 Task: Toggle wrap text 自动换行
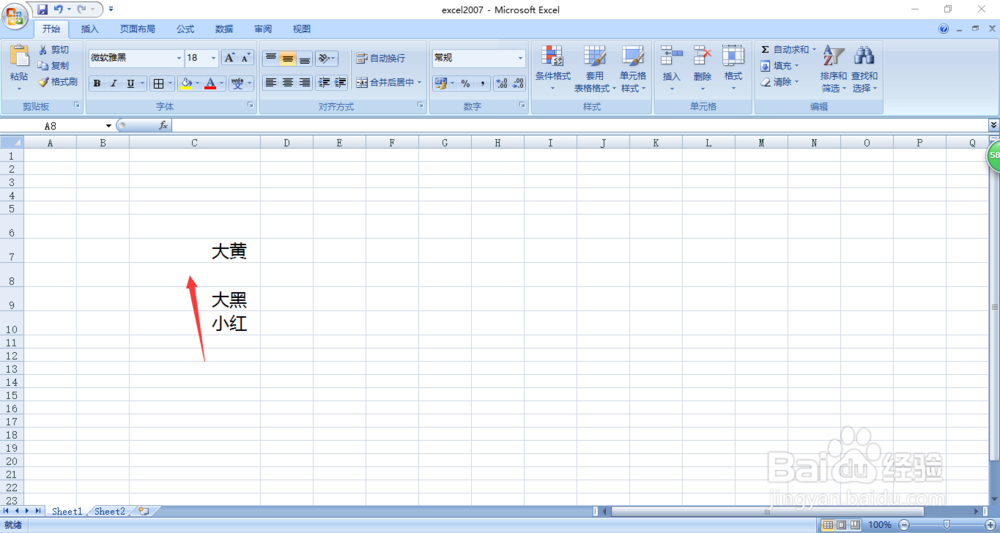381,58
